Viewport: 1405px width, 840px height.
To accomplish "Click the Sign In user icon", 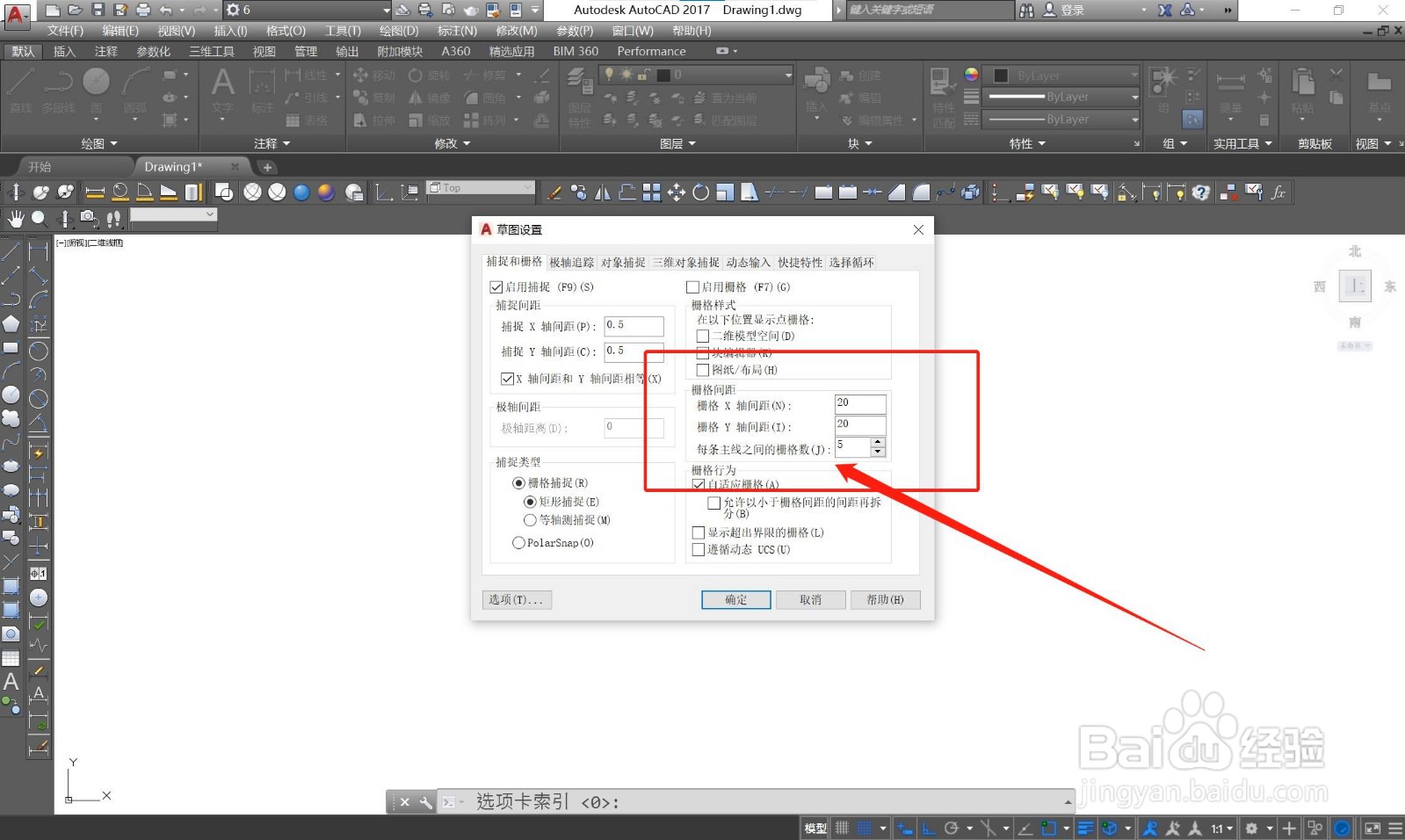I will coord(1049,10).
